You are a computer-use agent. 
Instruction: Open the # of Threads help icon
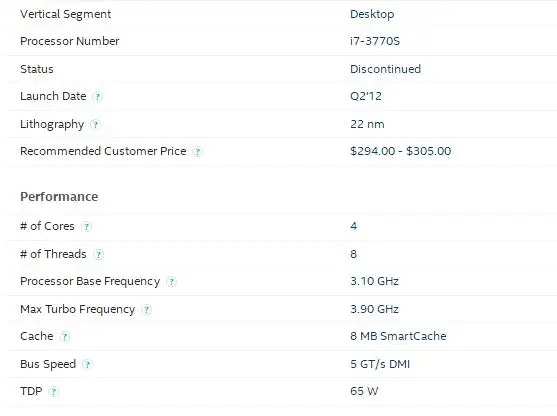pyautogui.click(x=98, y=255)
